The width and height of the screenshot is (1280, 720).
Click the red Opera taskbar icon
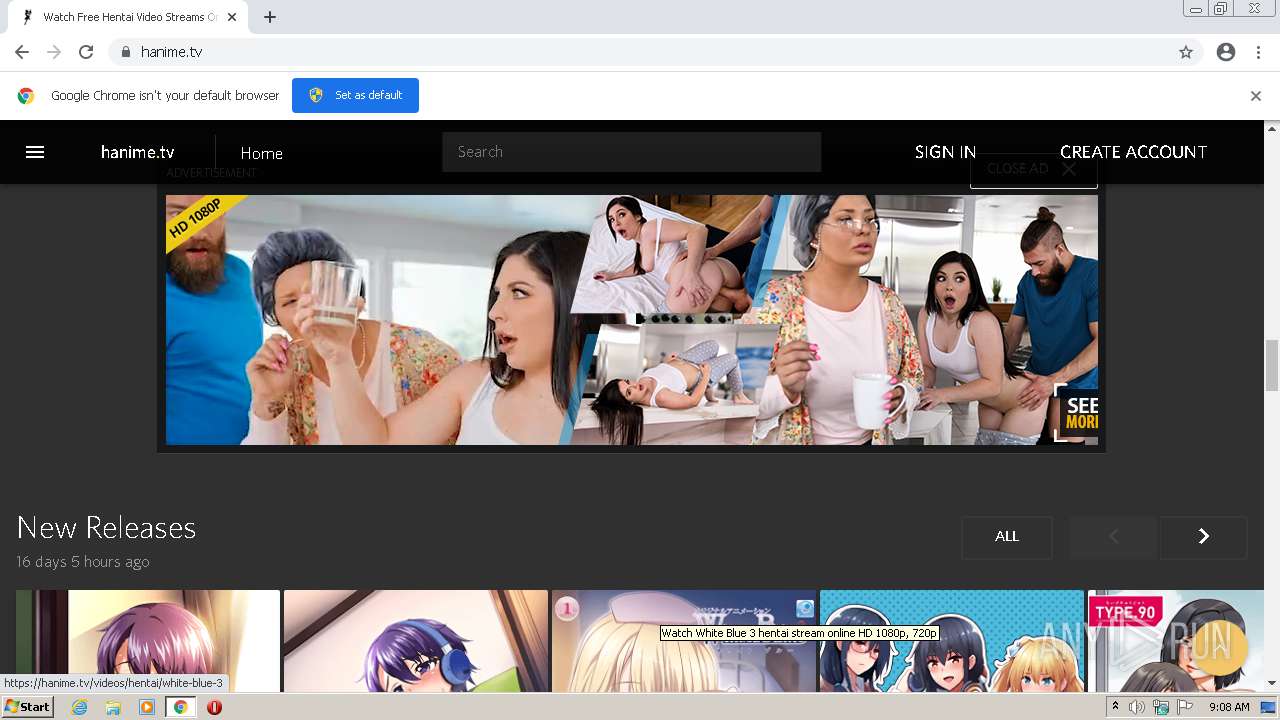coord(214,707)
